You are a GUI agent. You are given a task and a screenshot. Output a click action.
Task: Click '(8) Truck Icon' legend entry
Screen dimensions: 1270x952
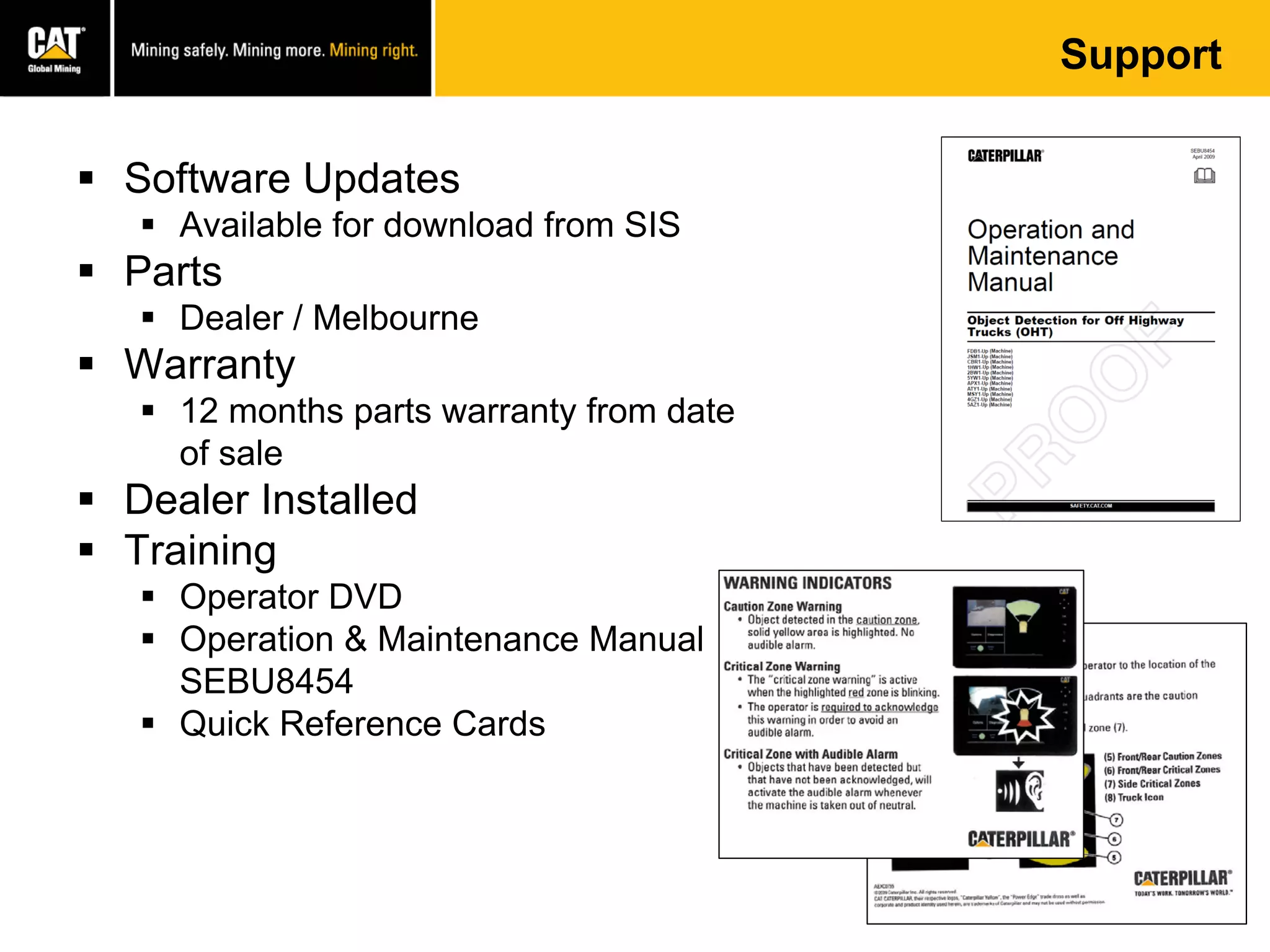click(x=1134, y=797)
